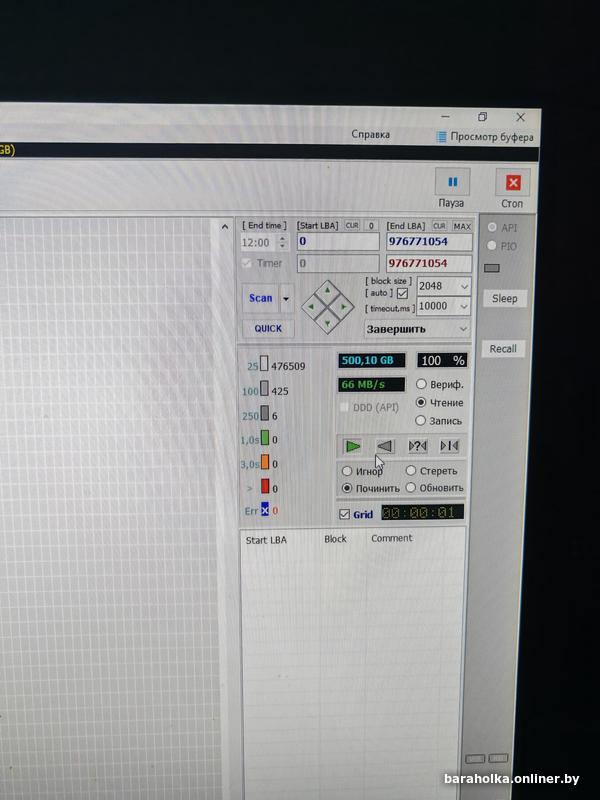Image resolution: width=600 pixels, height=800 pixels.
Task: Open the Завершить action dropdown
Action: point(417,329)
